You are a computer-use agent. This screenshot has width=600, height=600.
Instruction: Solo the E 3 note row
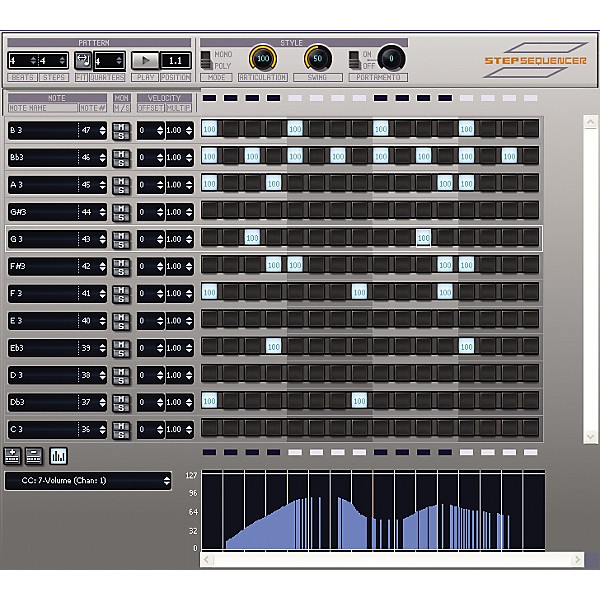coord(121,326)
